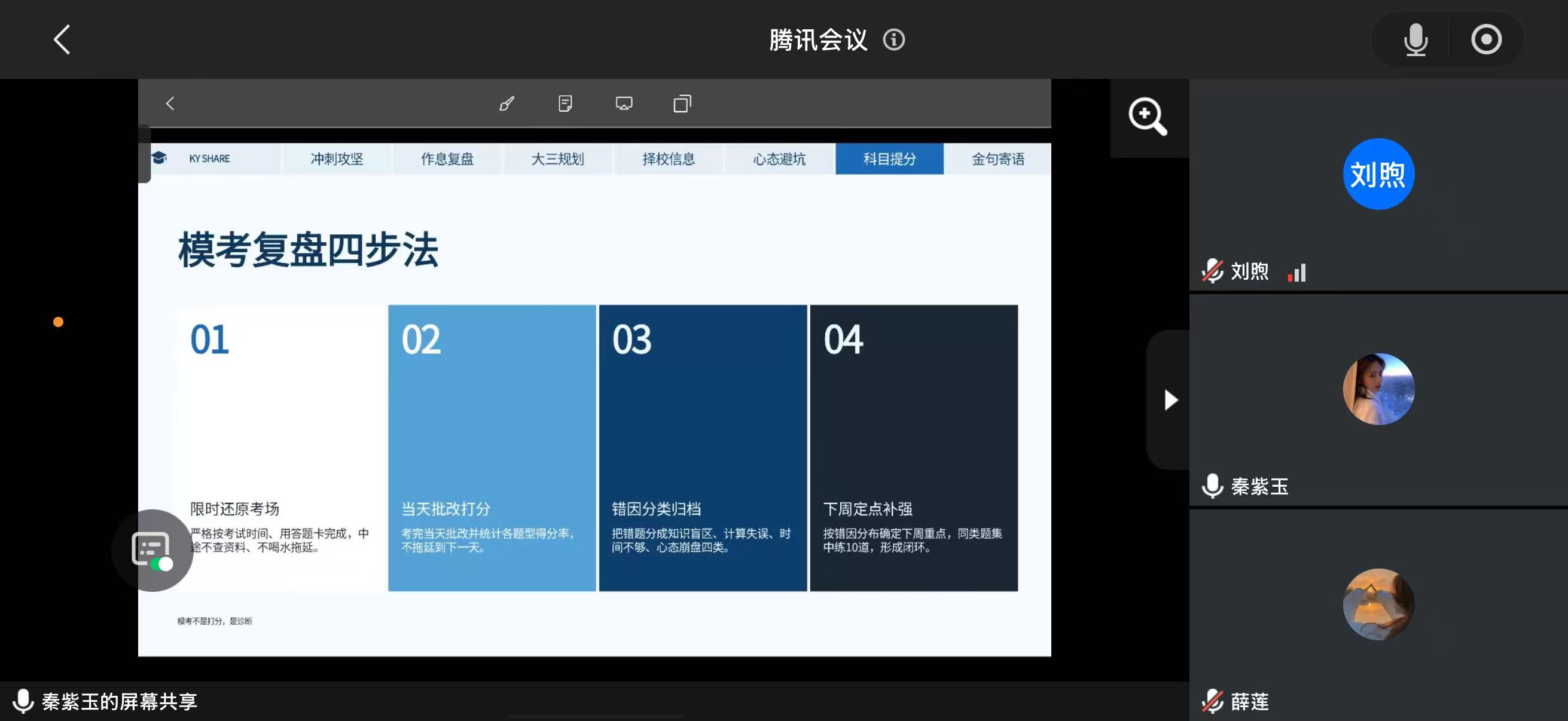Open meeting info icon beside 腾讯会议
Screen dimensions: 1568x721
point(893,39)
